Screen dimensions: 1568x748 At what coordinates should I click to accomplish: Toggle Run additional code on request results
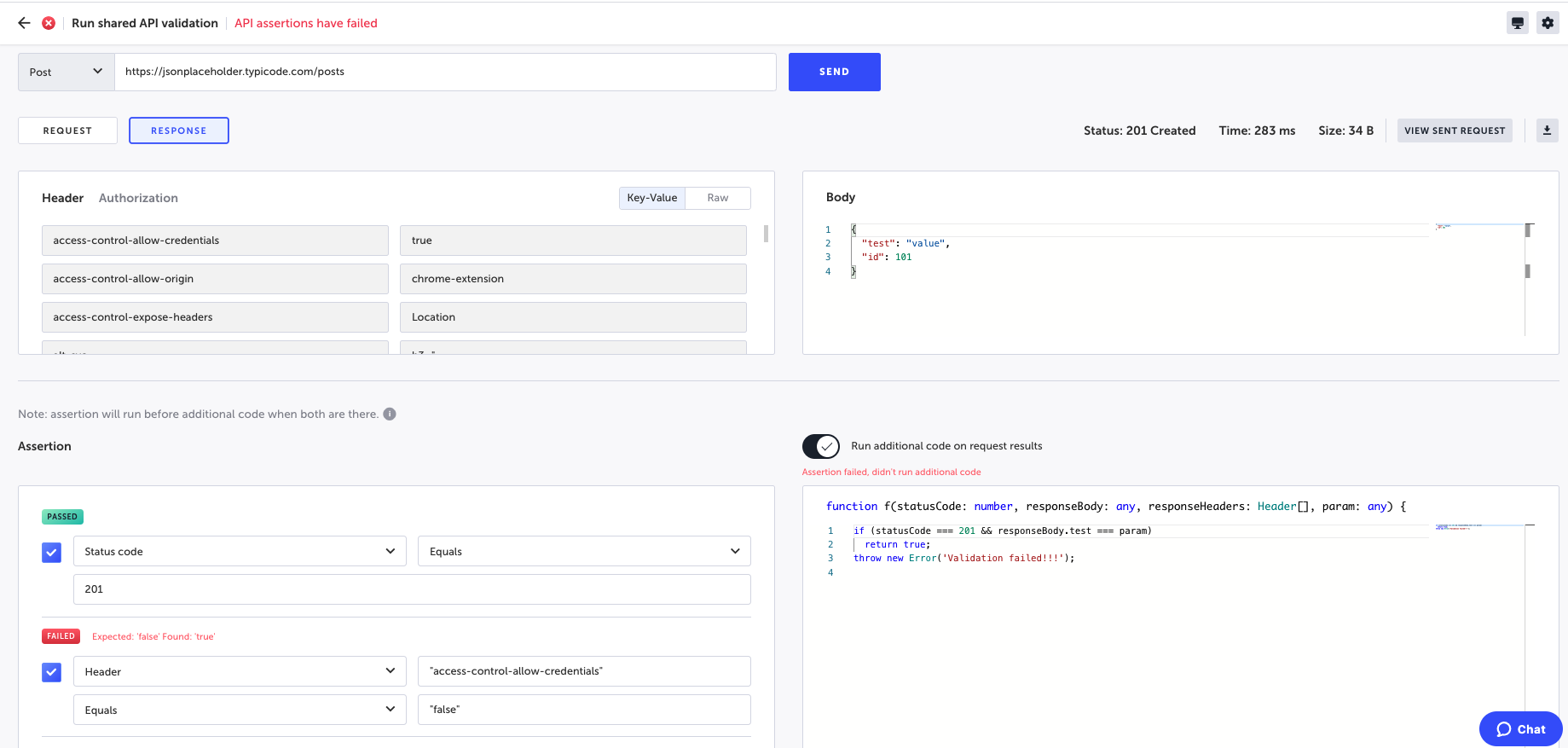coord(820,446)
